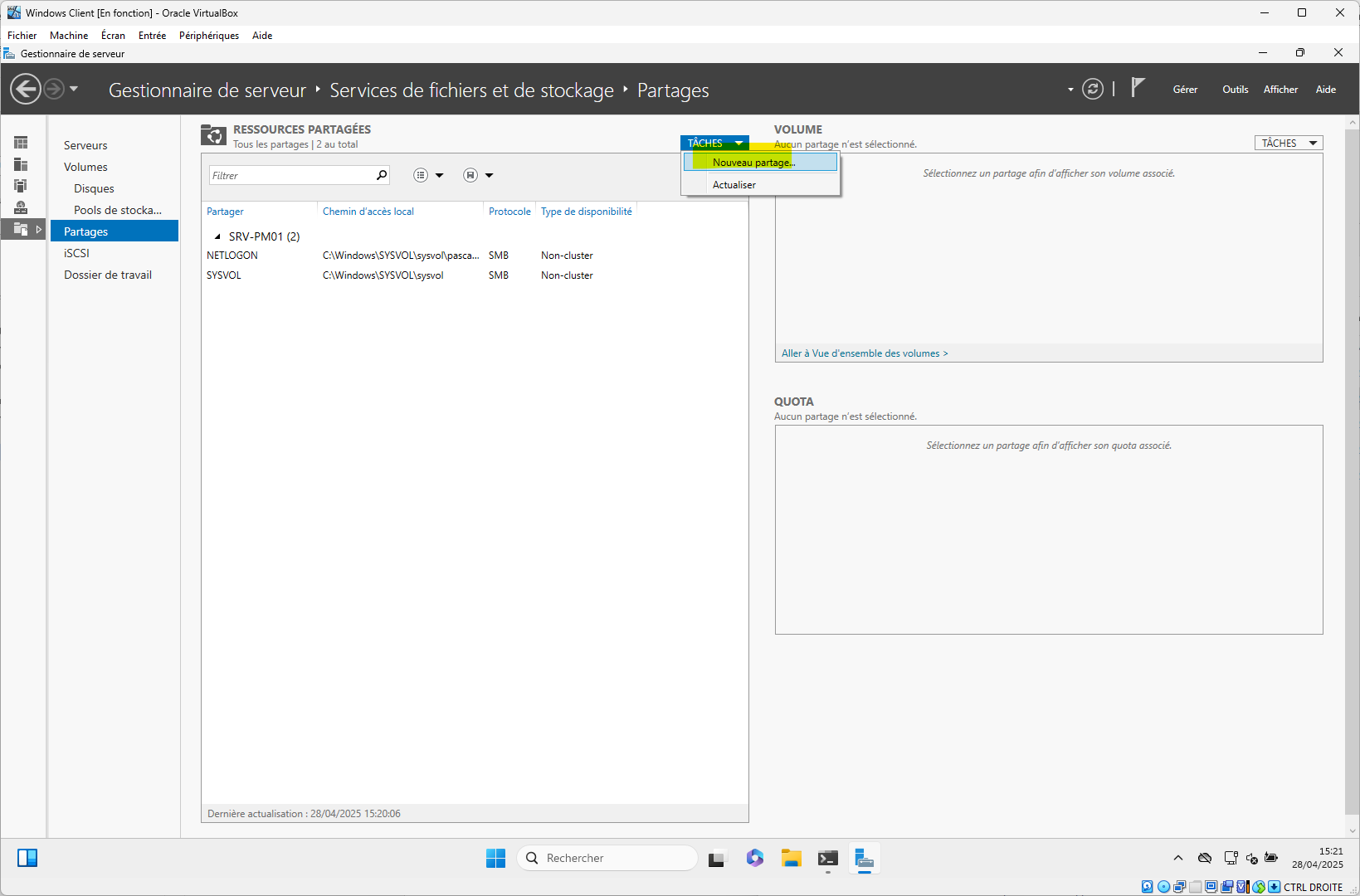Choose Nouveau partage... from the menu

(x=760, y=163)
